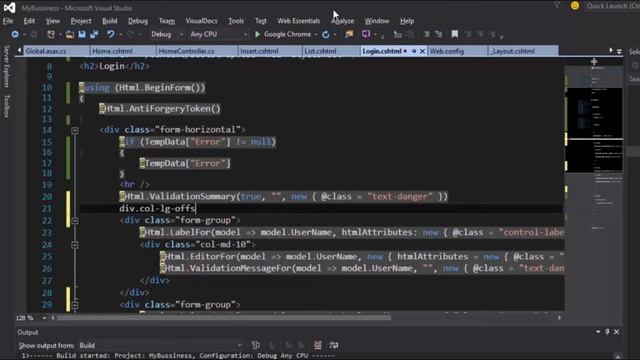Image resolution: width=640 pixels, height=360 pixels.
Task: Start debugging with the green play icon
Action: tap(258, 34)
